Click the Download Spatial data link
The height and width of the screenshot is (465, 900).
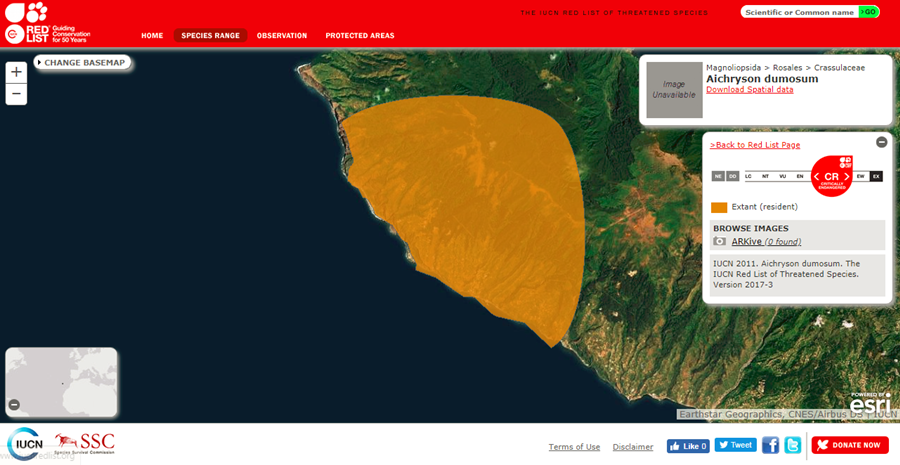749,90
